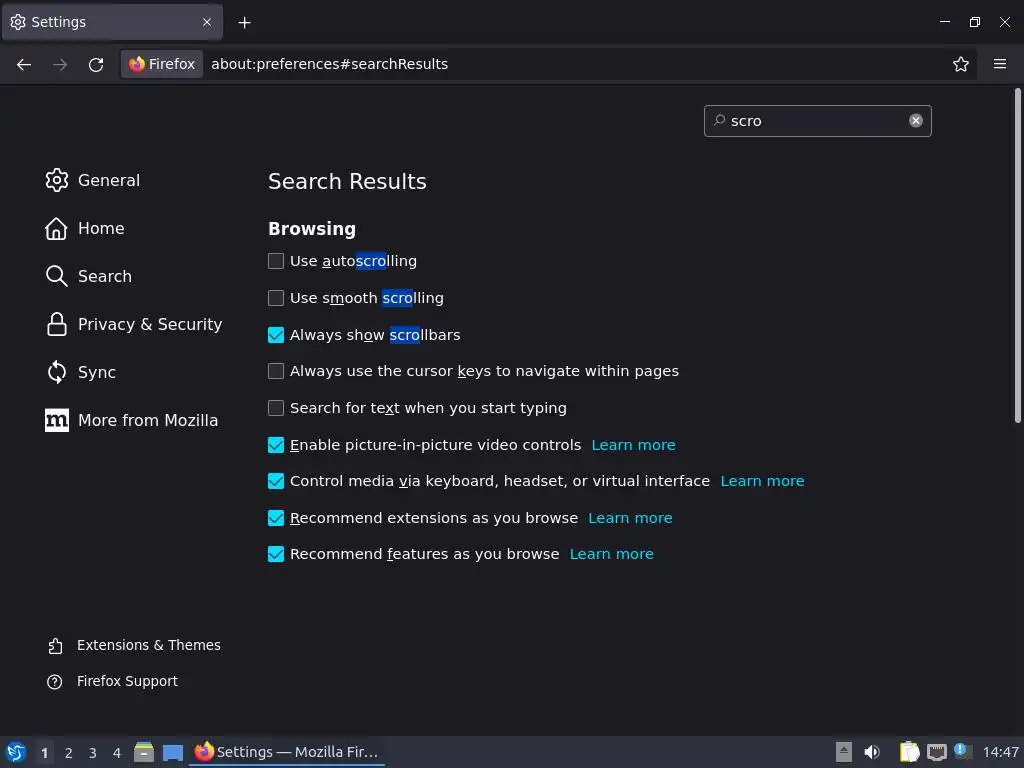Open Learn more for recommended extensions

pyautogui.click(x=630, y=518)
